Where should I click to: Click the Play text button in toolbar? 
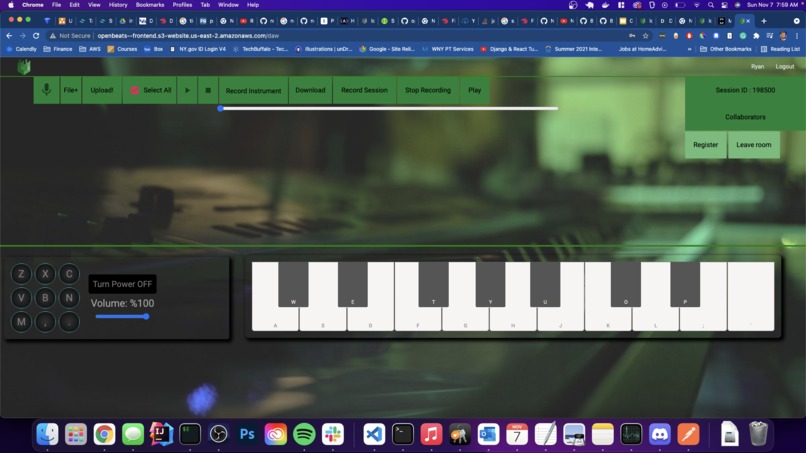point(474,90)
